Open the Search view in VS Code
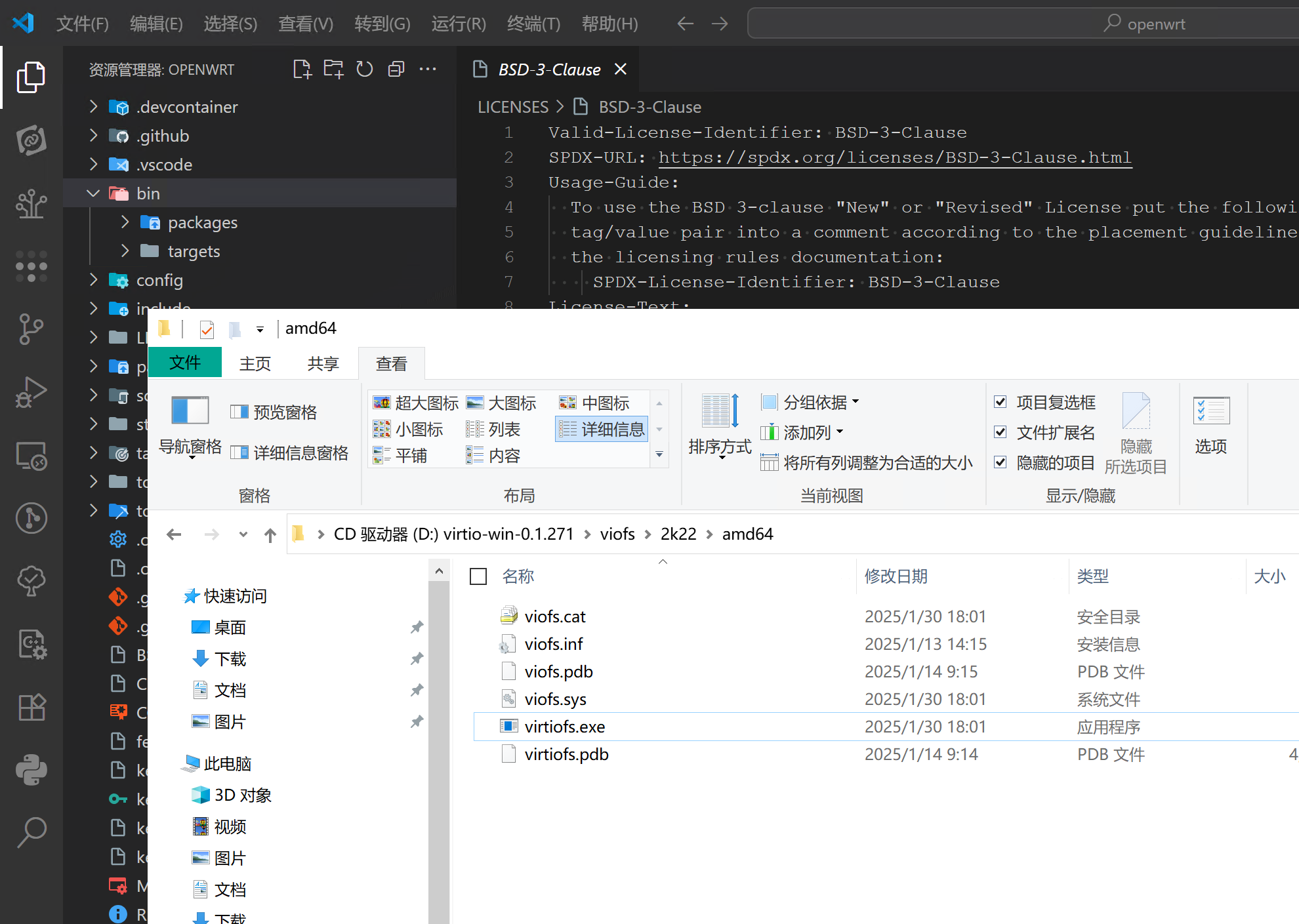This screenshot has height=924, width=1299. coord(31,832)
